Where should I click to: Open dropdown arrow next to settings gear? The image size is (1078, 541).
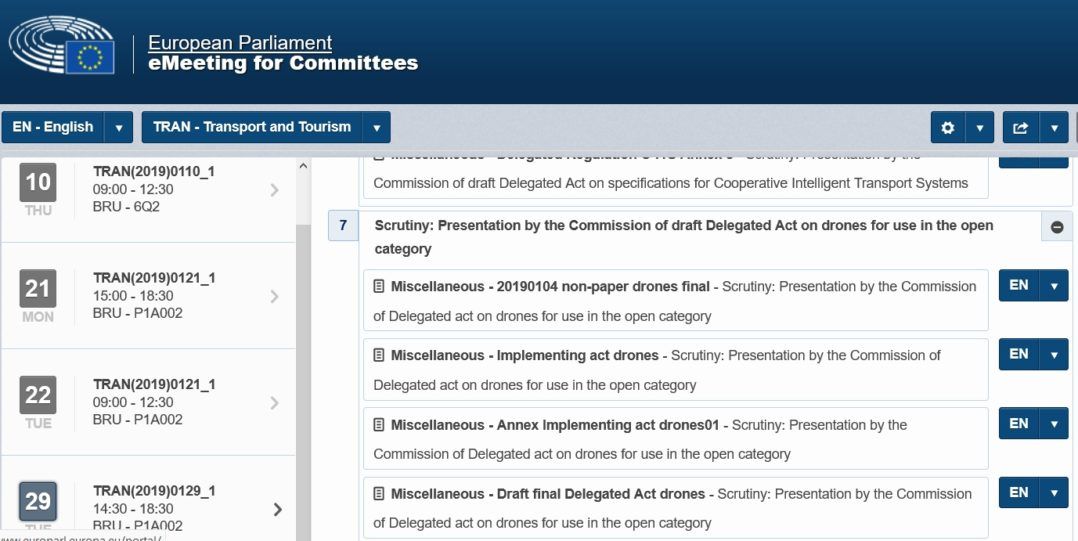point(979,128)
